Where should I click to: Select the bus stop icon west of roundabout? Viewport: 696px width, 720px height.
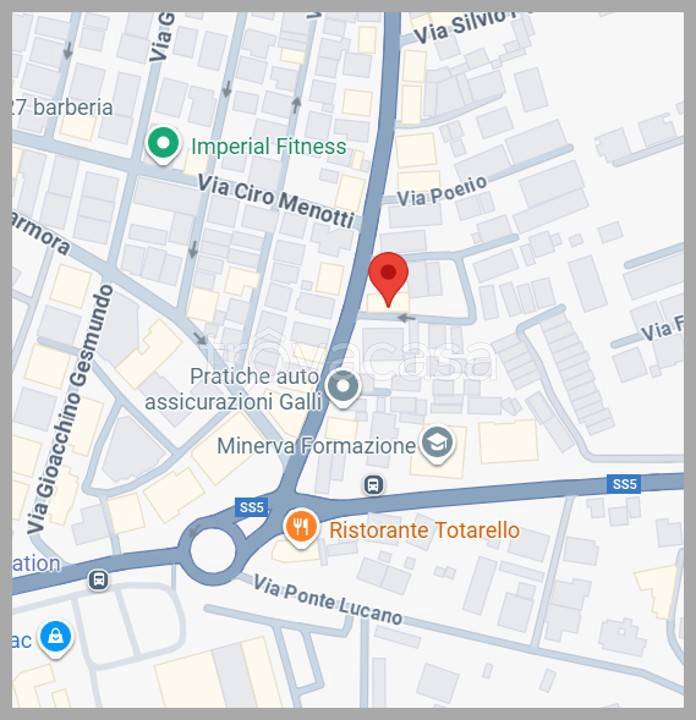click(x=98, y=579)
